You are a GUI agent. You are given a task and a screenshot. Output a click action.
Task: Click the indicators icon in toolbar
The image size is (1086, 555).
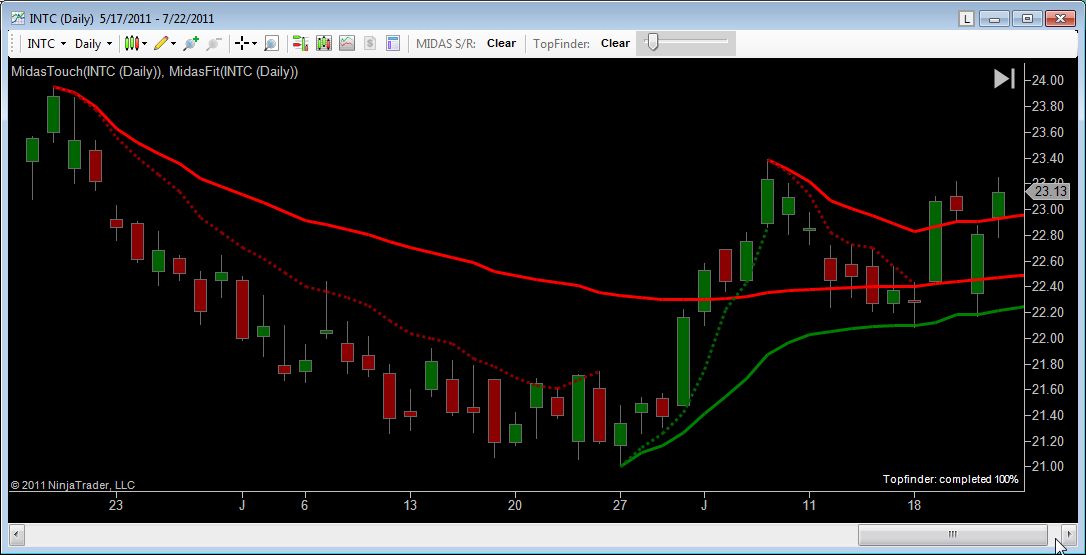click(x=323, y=43)
